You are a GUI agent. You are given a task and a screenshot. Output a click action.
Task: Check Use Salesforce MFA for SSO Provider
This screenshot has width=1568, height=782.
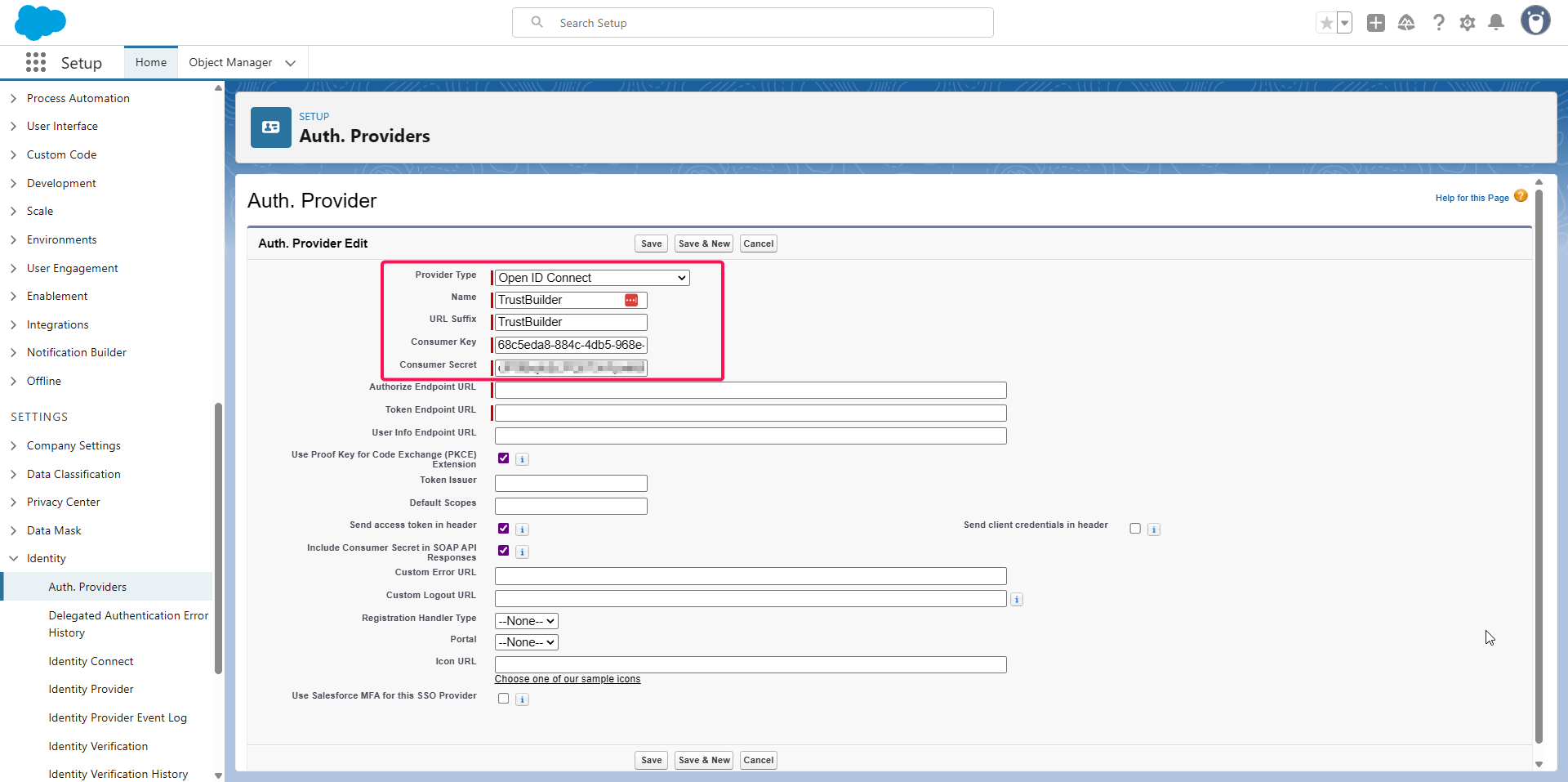click(x=504, y=699)
